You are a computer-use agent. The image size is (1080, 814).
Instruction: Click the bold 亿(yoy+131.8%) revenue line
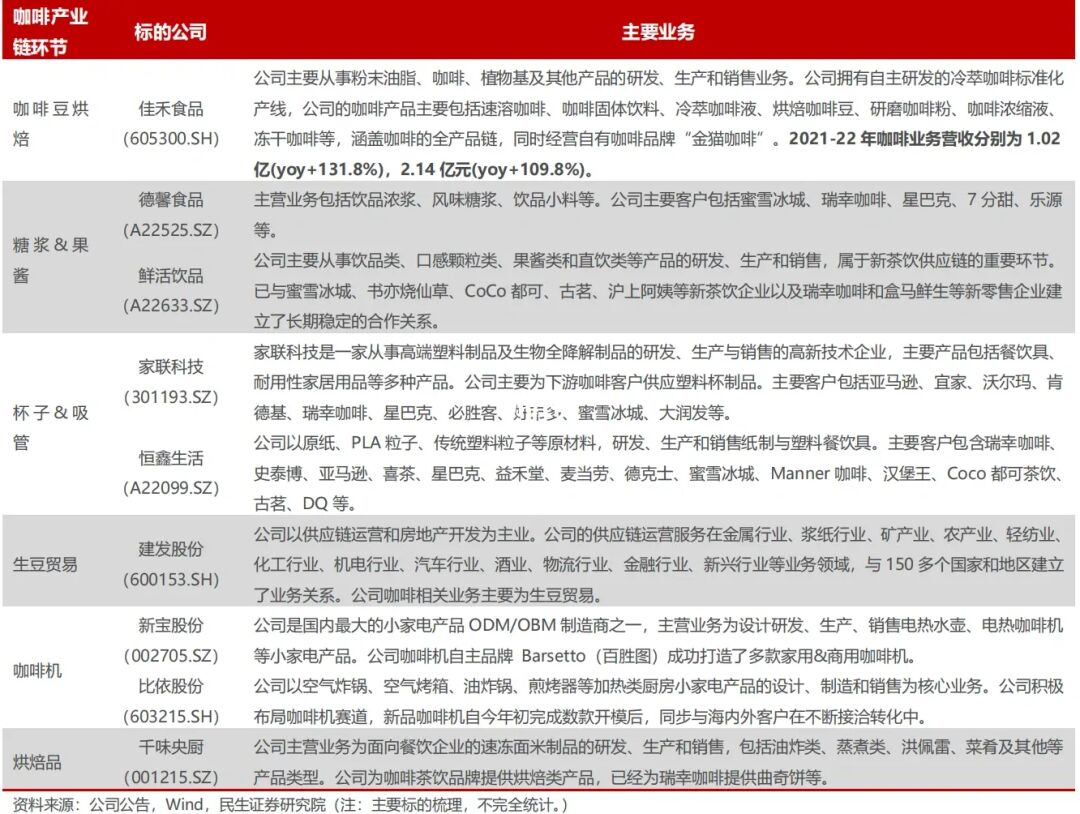423,169
